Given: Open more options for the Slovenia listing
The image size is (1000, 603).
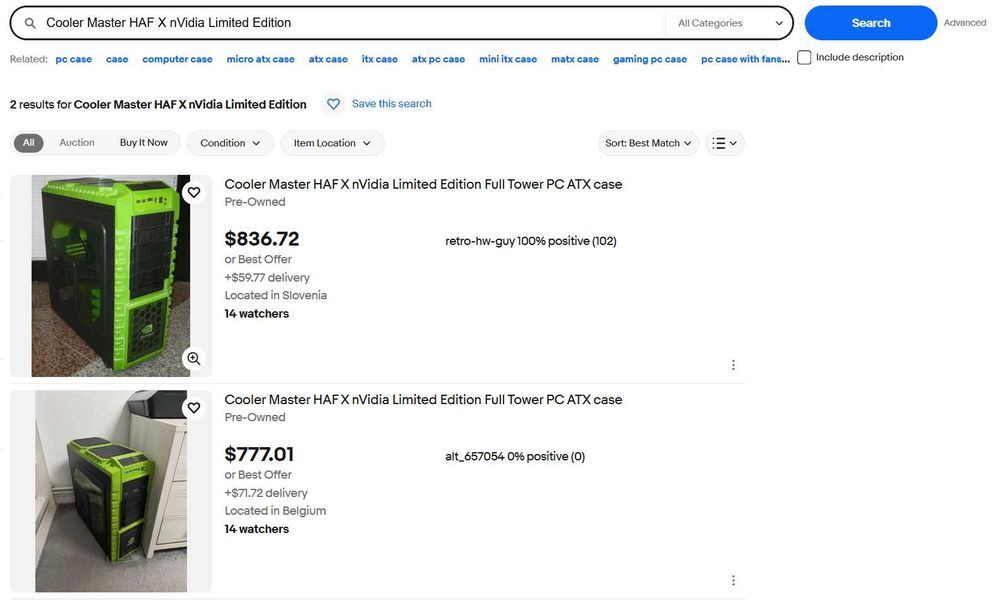Looking at the screenshot, I should click(733, 365).
